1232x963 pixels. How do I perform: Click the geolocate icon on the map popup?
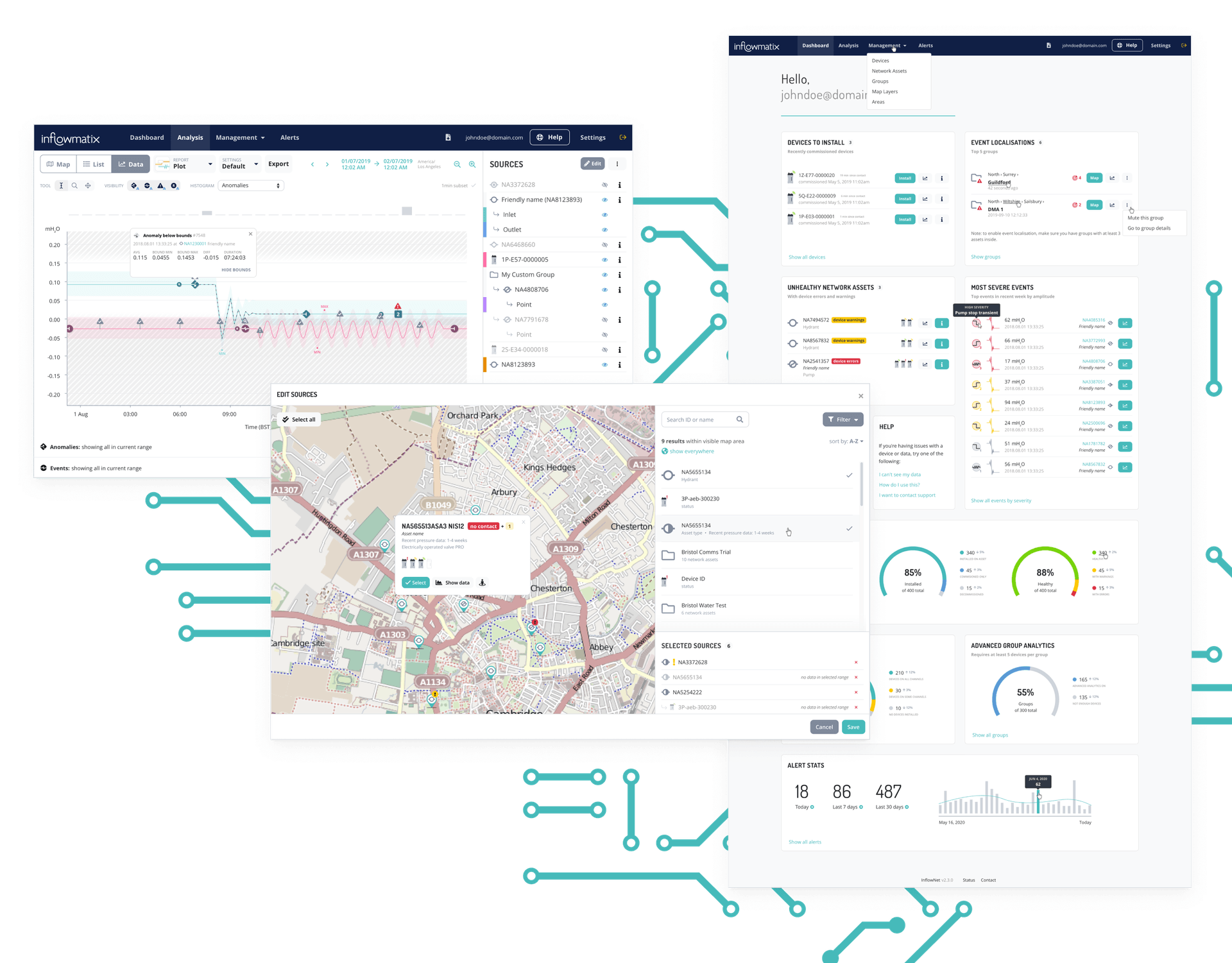[x=482, y=583]
